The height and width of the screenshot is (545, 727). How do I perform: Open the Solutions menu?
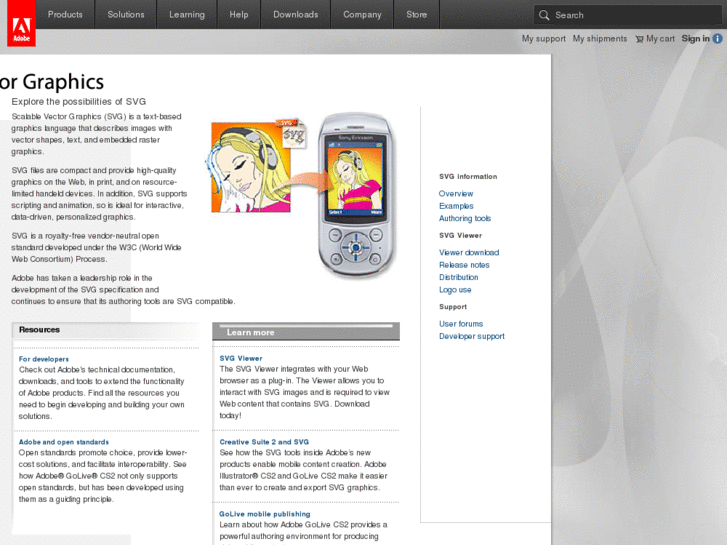pos(126,14)
